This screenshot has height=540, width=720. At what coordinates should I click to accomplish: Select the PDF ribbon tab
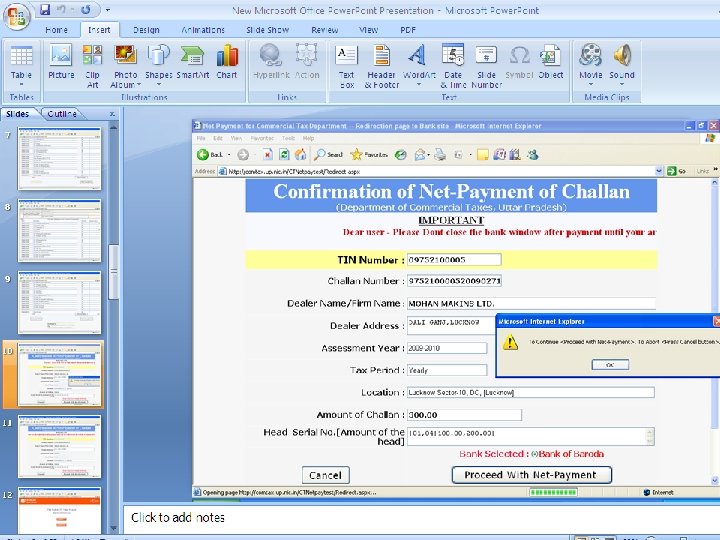coord(408,30)
